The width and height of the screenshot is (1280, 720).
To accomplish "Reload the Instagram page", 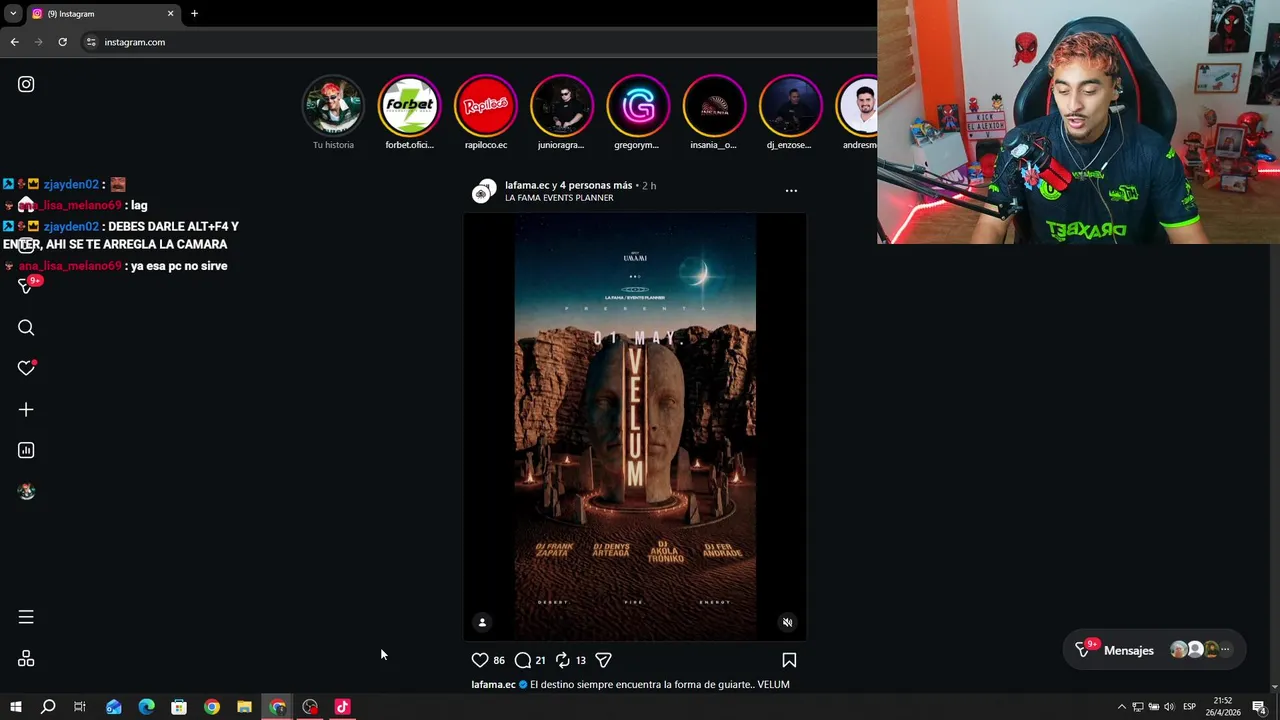I will point(62,42).
